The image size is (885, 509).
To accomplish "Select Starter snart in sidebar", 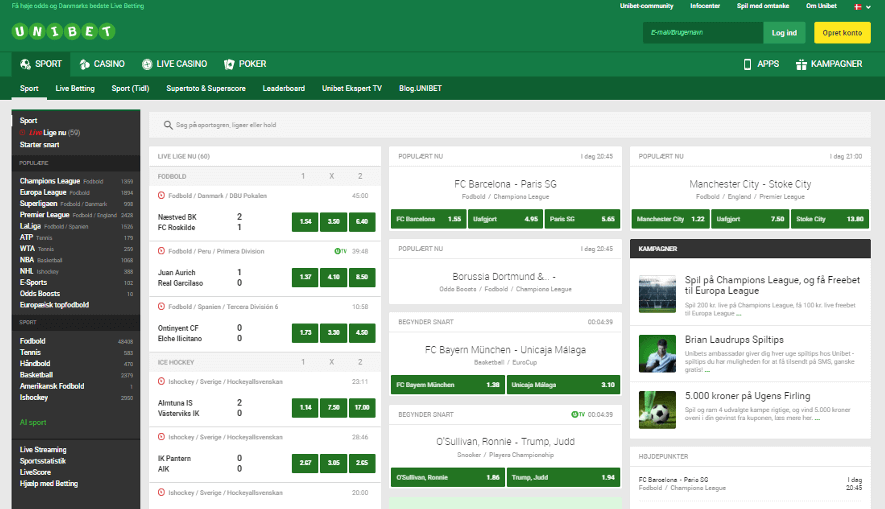I will (40, 144).
